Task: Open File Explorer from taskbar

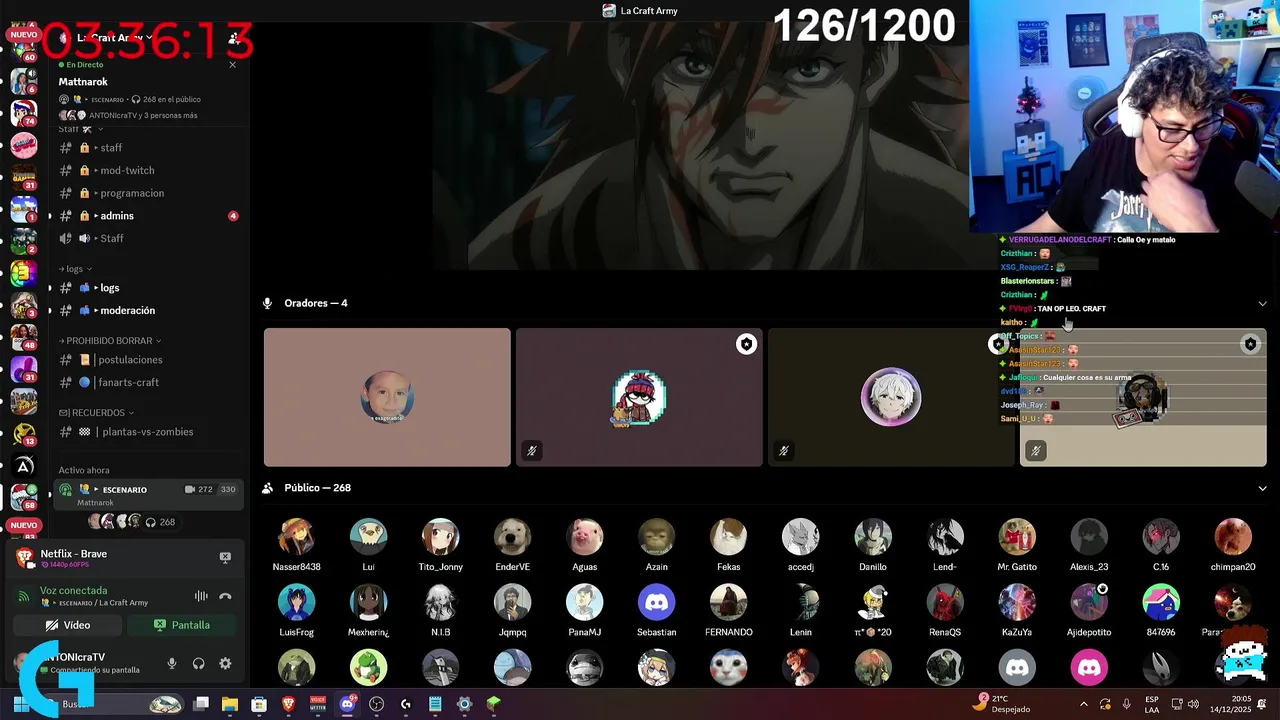Action: click(230, 704)
